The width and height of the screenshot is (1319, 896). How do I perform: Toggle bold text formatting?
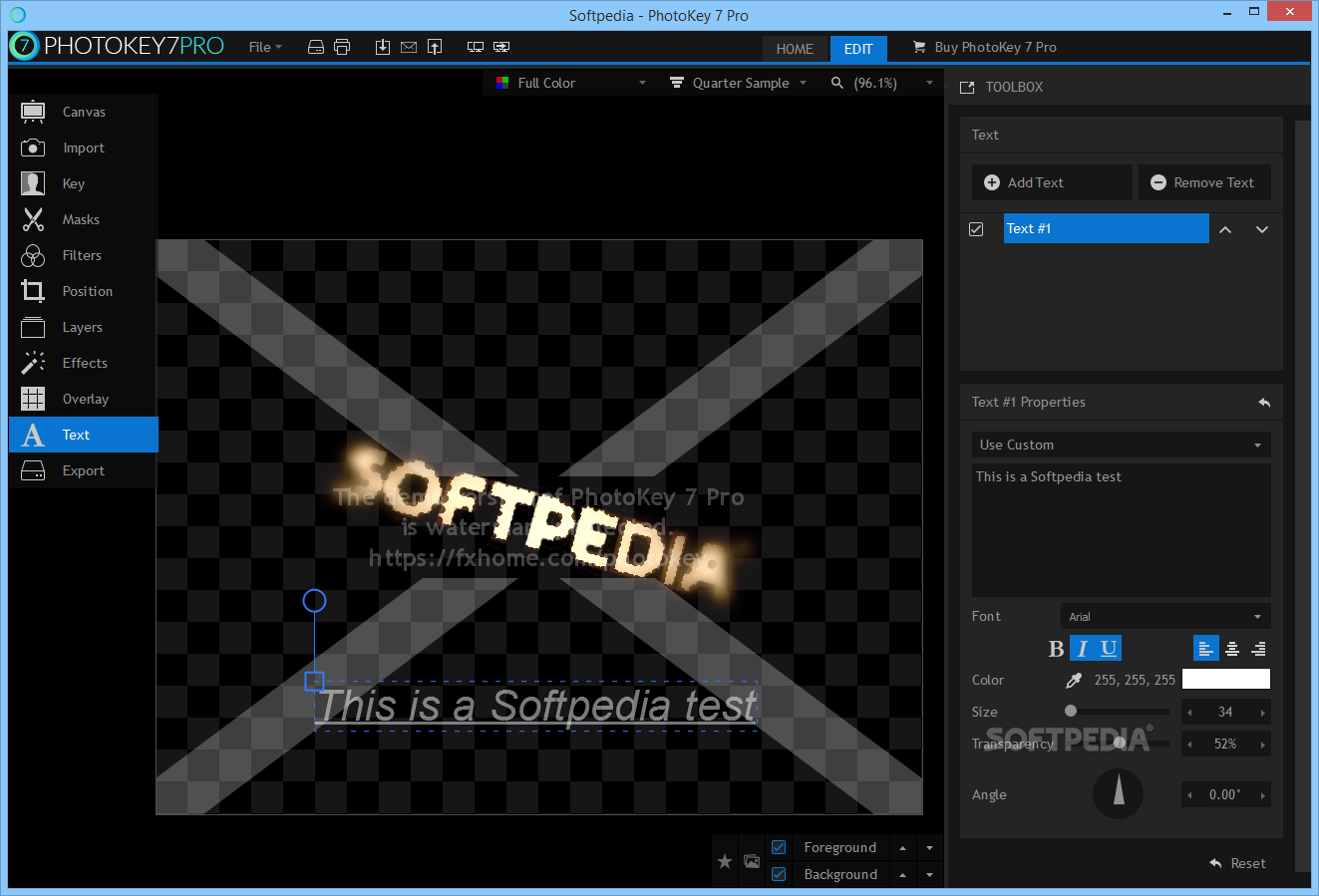click(x=1057, y=649)
